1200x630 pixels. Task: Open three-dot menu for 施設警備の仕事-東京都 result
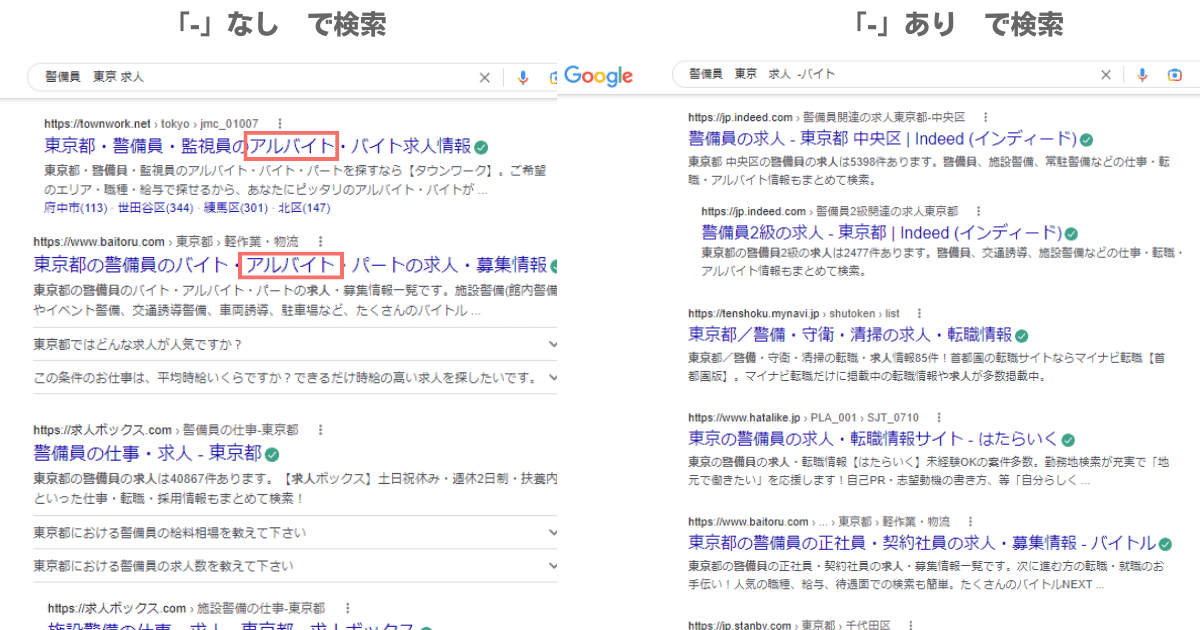347,607
